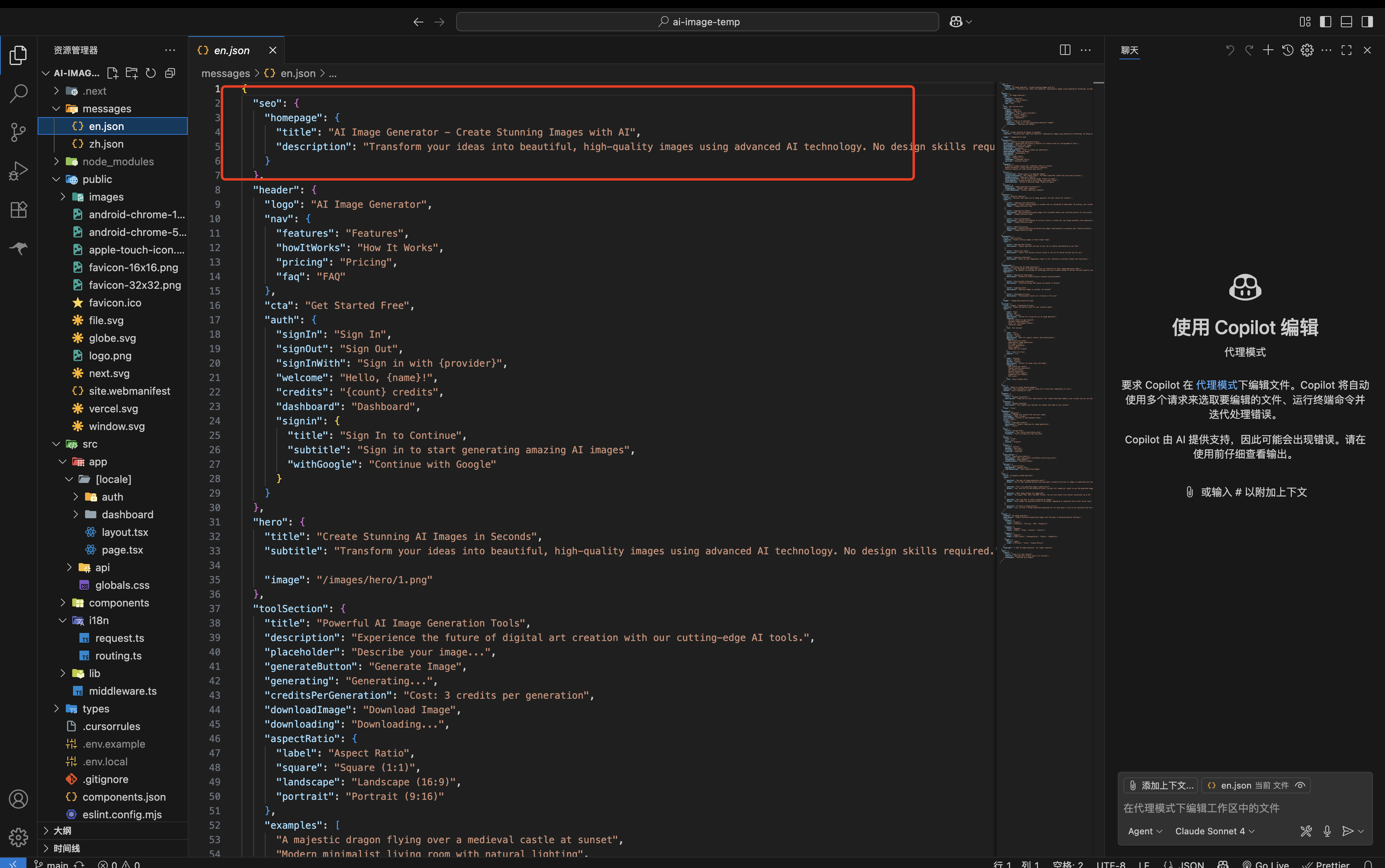Refresh the explorer file tree

click(150, 73)
